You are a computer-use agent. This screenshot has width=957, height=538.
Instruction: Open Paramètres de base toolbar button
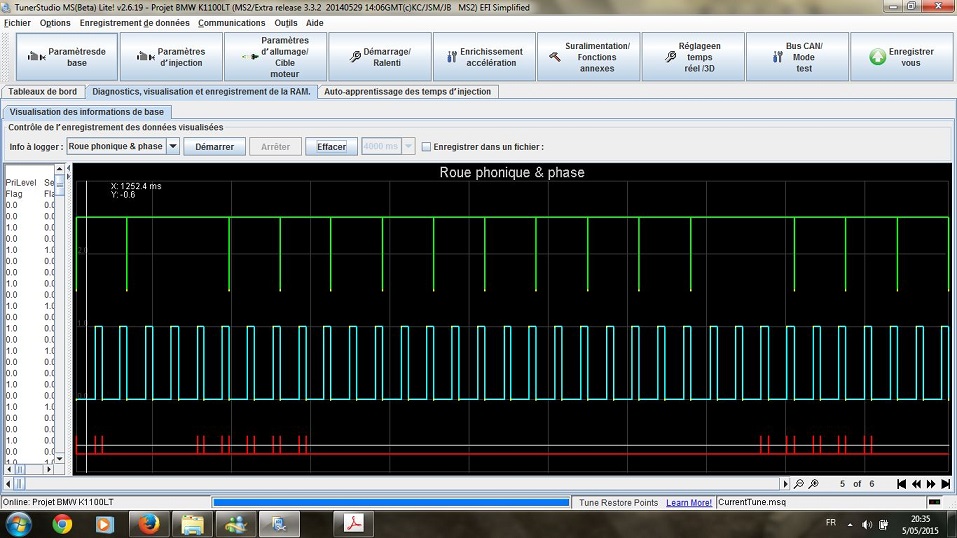point(67,57)
